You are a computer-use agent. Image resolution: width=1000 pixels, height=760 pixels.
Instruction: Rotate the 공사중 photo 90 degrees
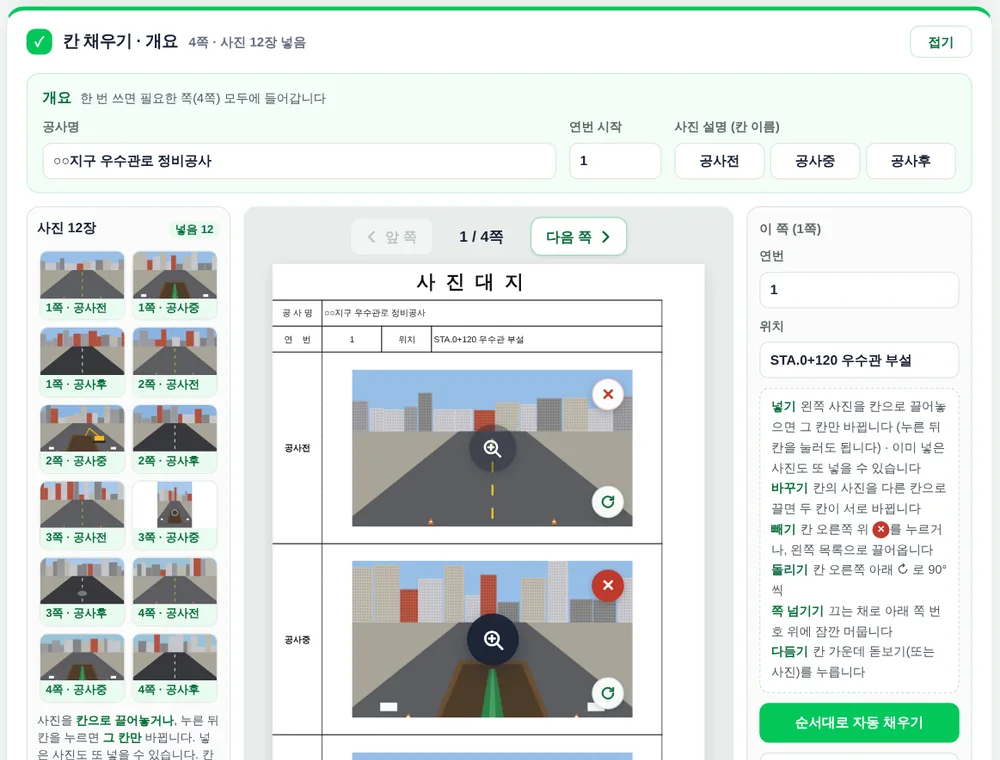pos(608,693)
